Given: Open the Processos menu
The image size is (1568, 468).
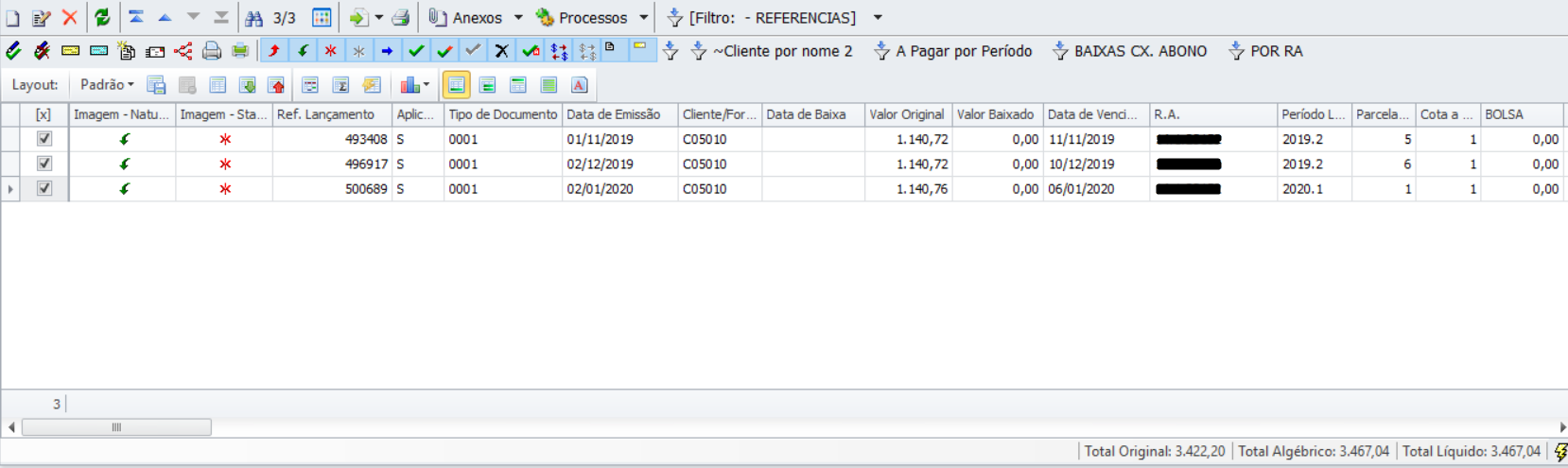Looking at the screenshot, I should pyautogui.click(x=591, y=18).
